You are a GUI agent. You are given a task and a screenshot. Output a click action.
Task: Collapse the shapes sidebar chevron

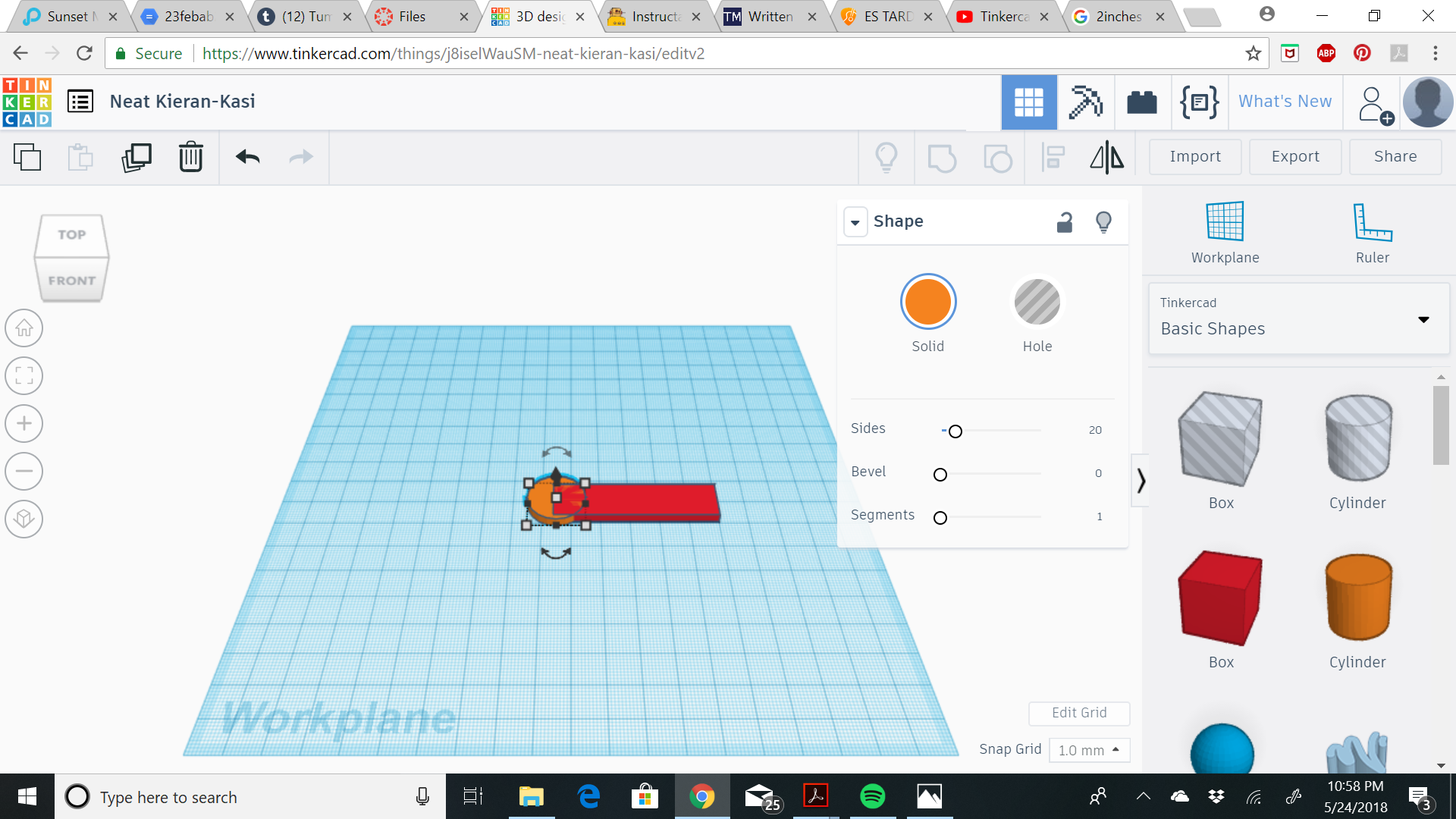pos(1140,481)
